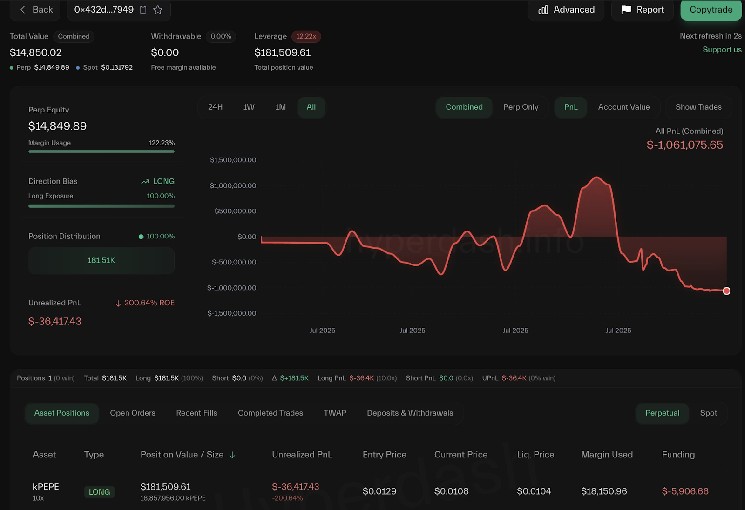Favorite this wallet with star icon
Screen dimensions: 745x510
point(158,10)
